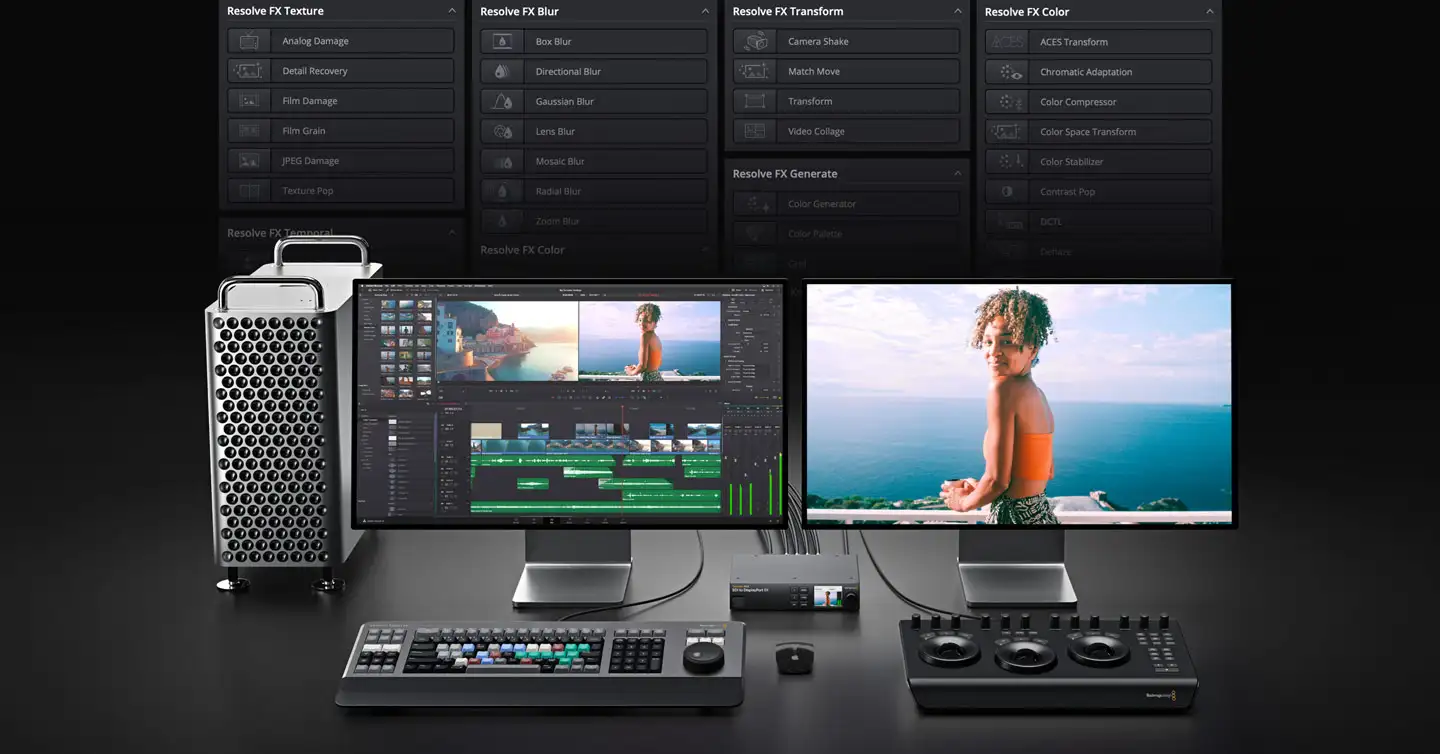Click the Directional Blur droplet icon

(x=503, y=72)
